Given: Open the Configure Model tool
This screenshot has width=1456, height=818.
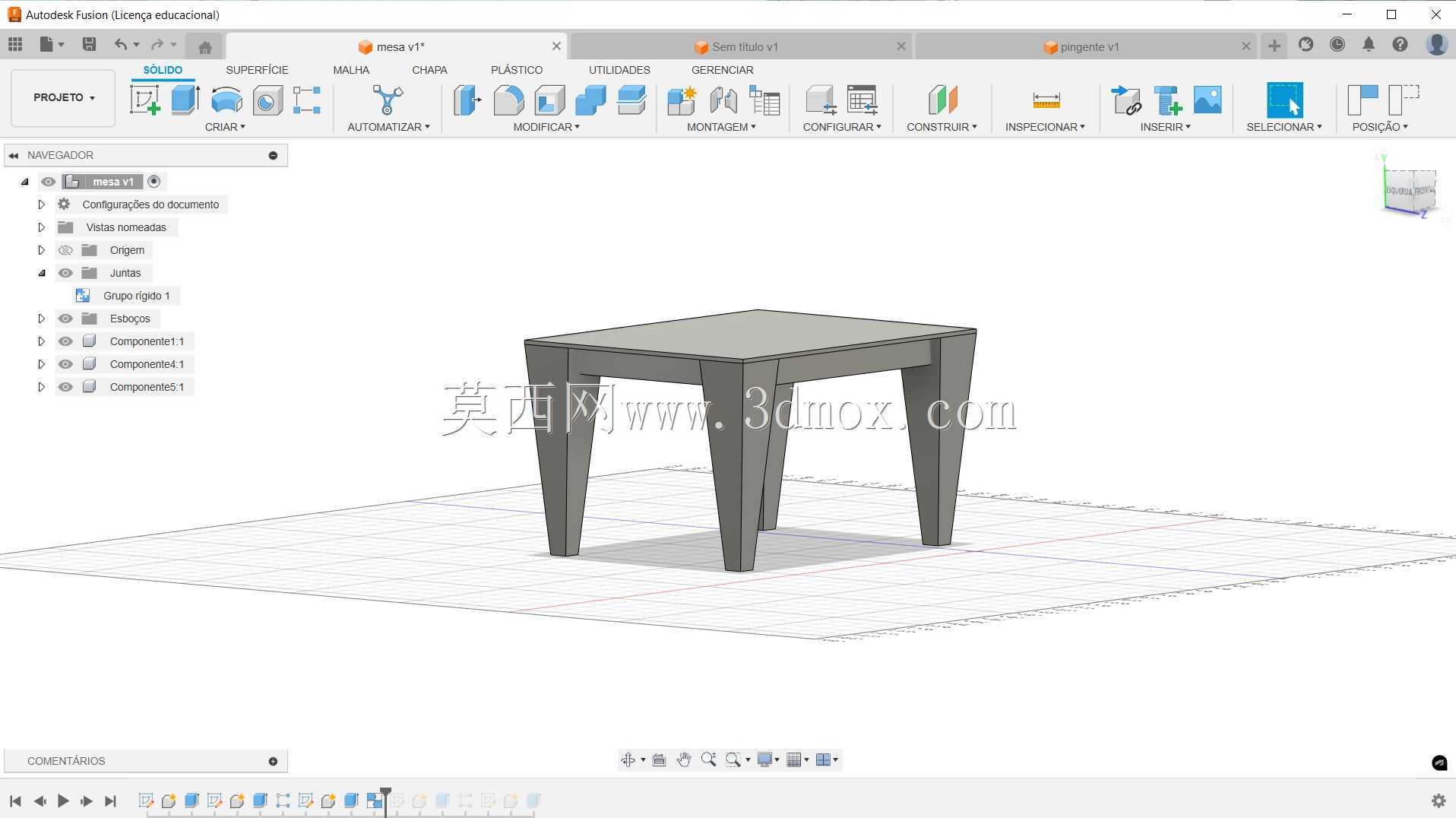Looking at the screenshot, I should tap(821, 100).
